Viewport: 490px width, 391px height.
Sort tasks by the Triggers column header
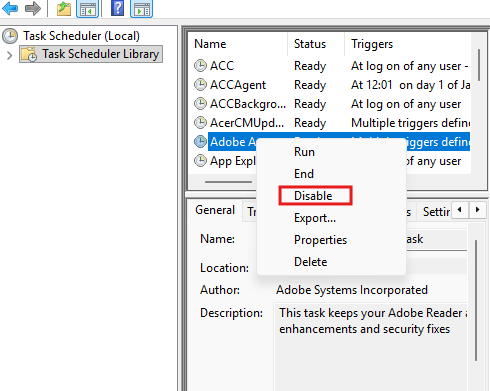pos(408,44)
